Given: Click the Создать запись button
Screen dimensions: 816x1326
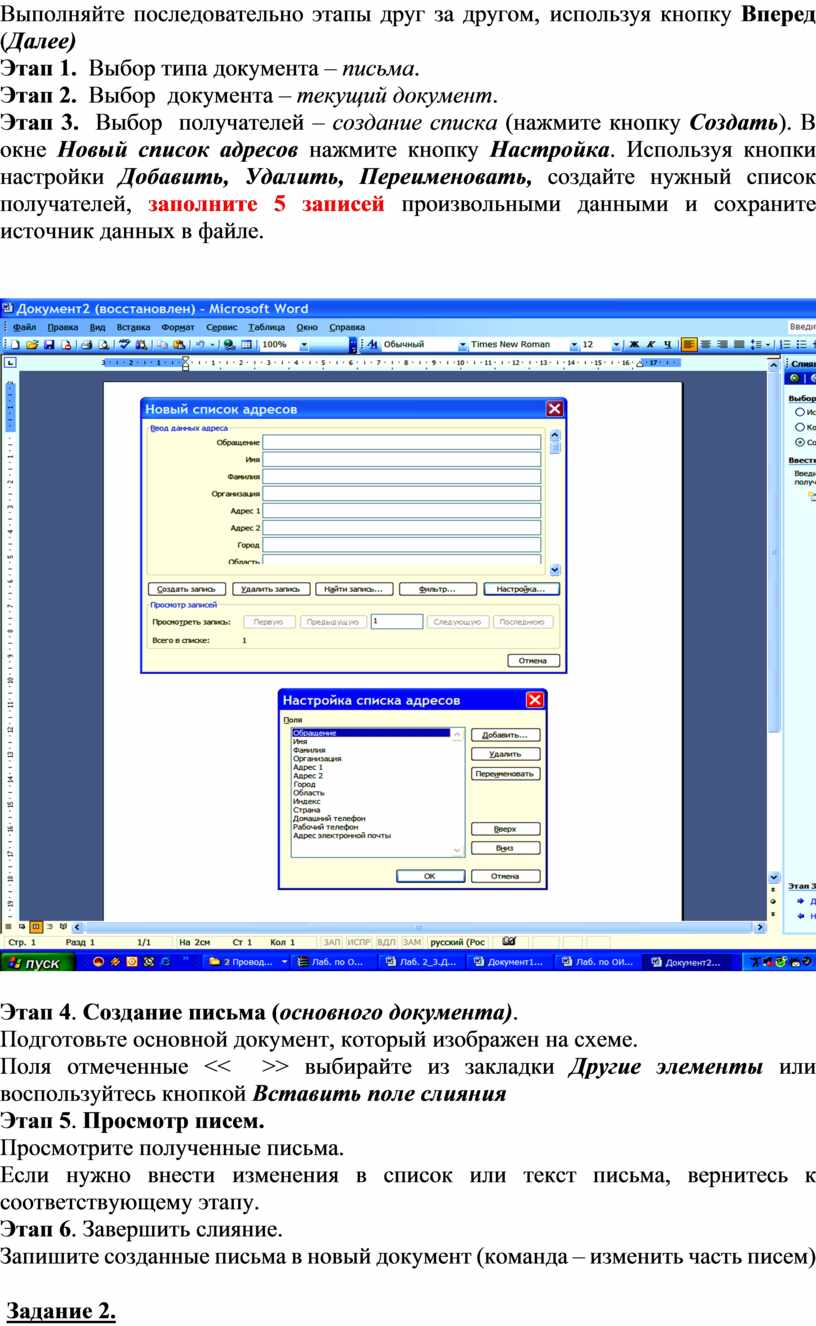Looking at the screenshot, I should pos(188,589).
